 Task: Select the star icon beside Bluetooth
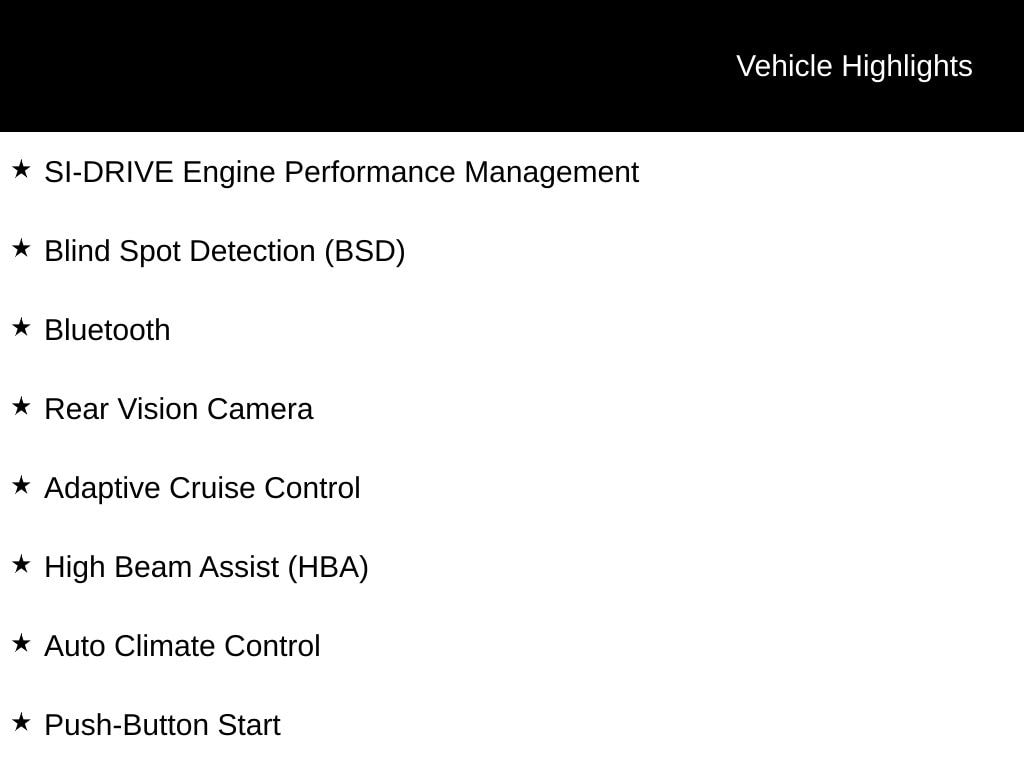tap(21, 328)
